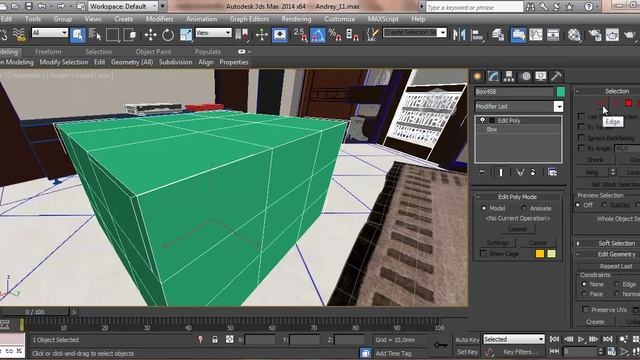Select Model radio button
640x360 pixels.
(484, 208)
